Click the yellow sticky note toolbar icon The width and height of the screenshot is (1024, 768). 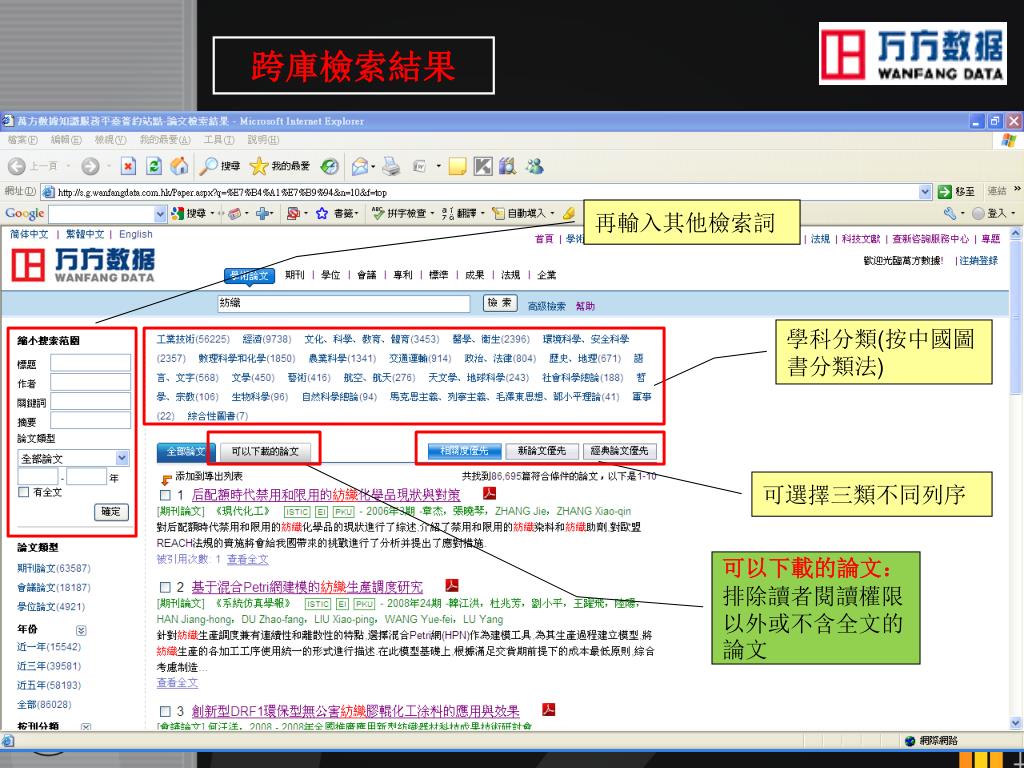click(457, 167)
